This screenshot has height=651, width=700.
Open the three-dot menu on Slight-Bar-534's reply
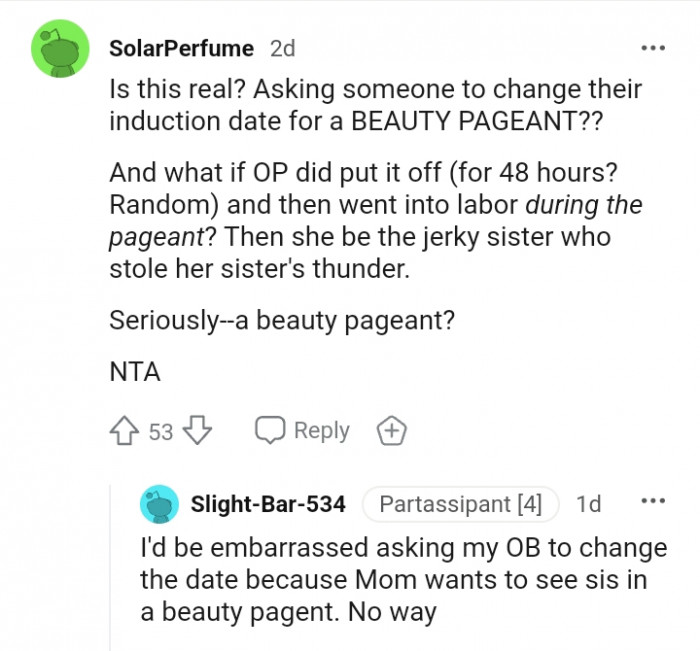(653, 503)
